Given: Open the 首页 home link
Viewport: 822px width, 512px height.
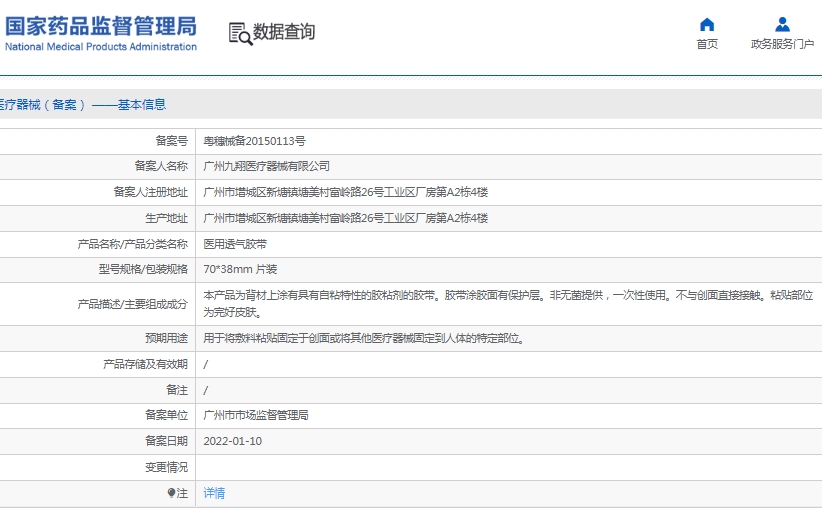Looking at the screenshot, I should (x=707, y=44).
